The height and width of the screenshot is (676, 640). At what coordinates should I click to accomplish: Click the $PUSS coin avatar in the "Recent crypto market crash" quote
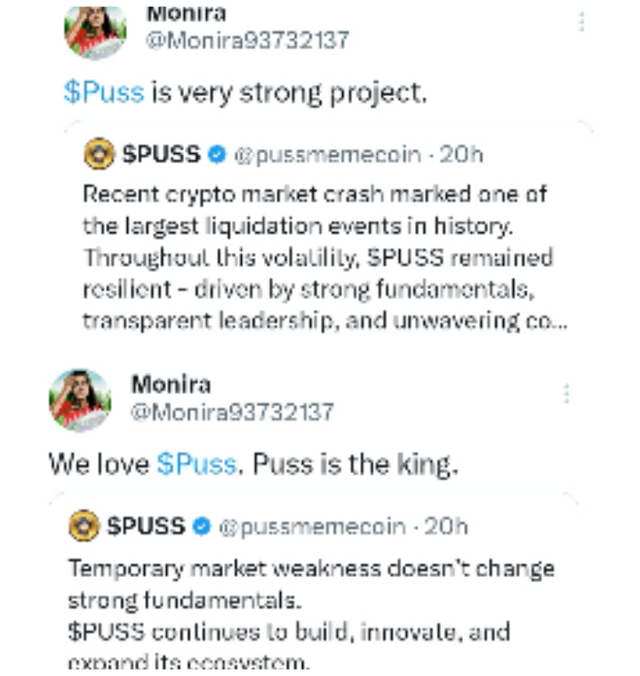99,155
